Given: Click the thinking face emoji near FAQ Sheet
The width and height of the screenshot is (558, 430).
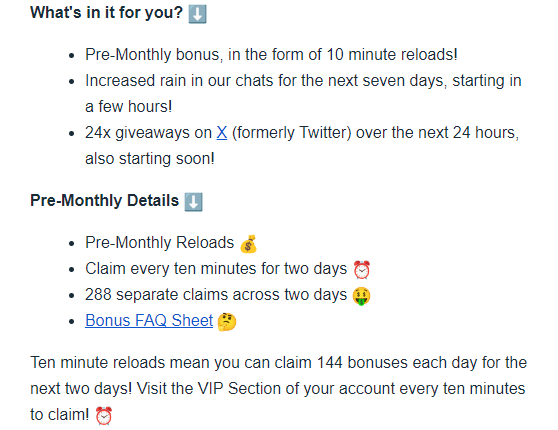Looking at the screenshot, I should tap(227, 322).
